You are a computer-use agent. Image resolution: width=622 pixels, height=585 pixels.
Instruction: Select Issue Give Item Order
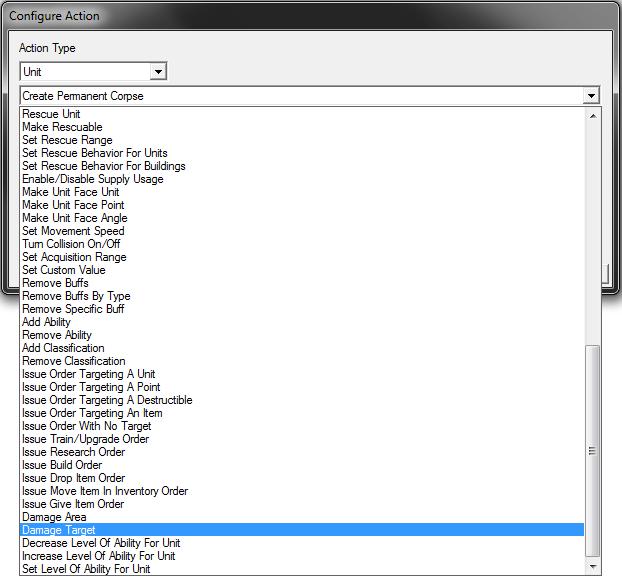coord(302,504)
